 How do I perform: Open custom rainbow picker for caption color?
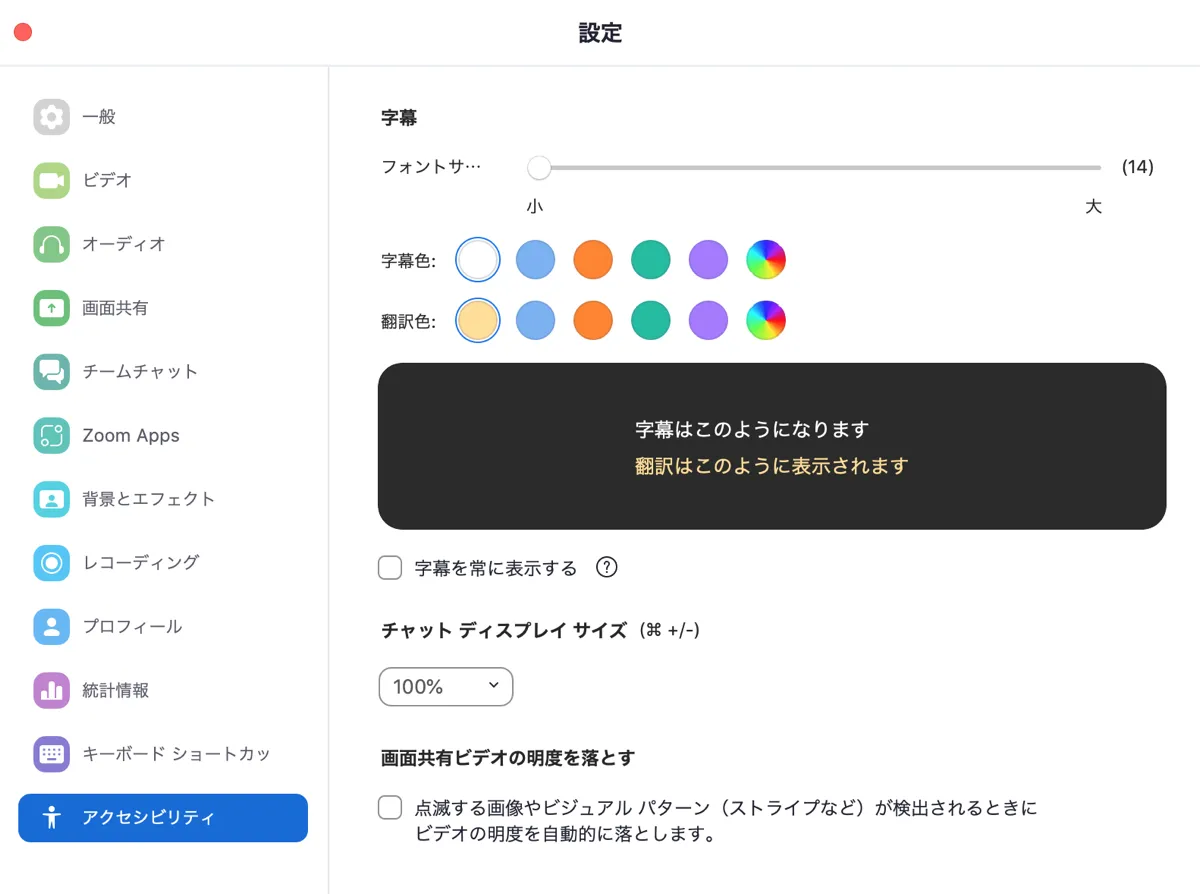[766, 260]
